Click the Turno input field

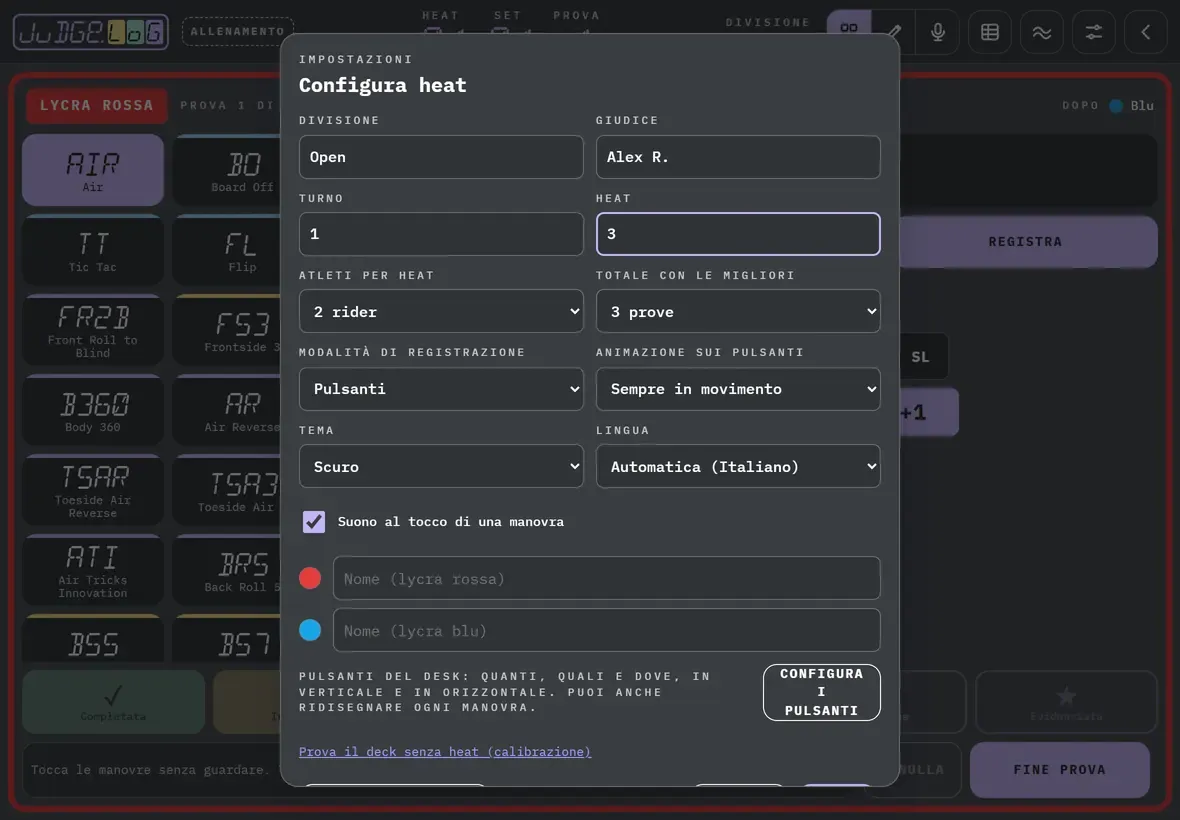[441, 234]
